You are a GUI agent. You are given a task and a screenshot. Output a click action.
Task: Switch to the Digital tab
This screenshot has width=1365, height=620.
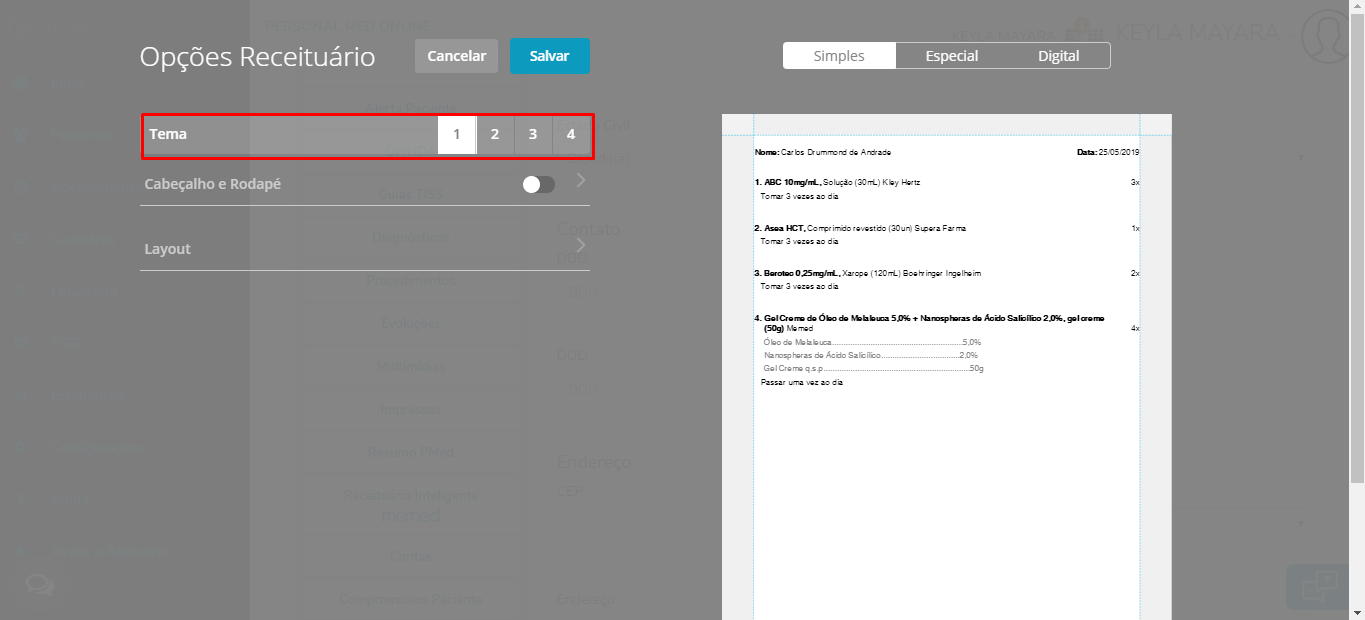[x=1059, y=56]
